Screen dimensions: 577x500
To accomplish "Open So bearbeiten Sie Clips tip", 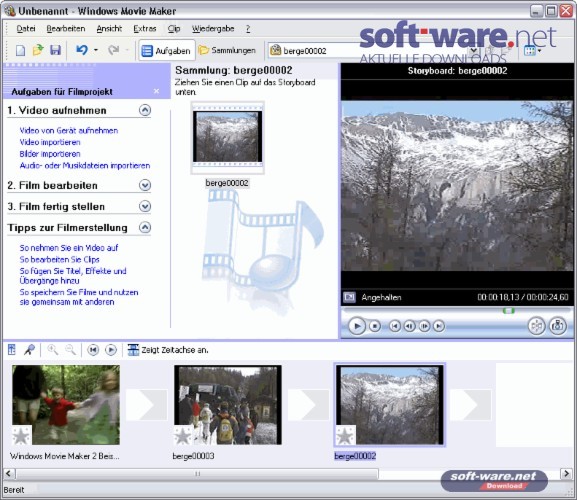I will point(59,259).
